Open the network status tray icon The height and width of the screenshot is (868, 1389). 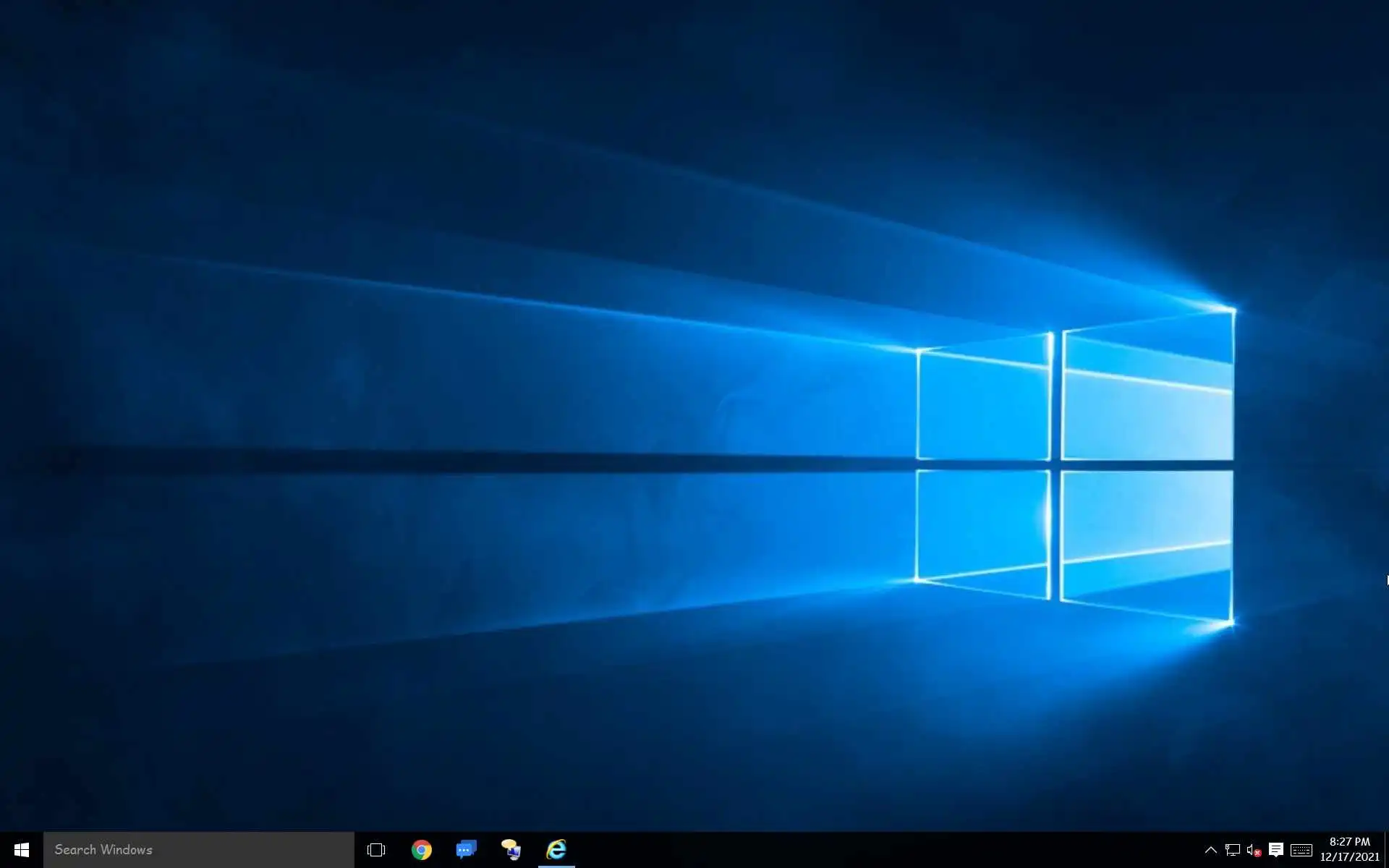[x=1232, y=850]
